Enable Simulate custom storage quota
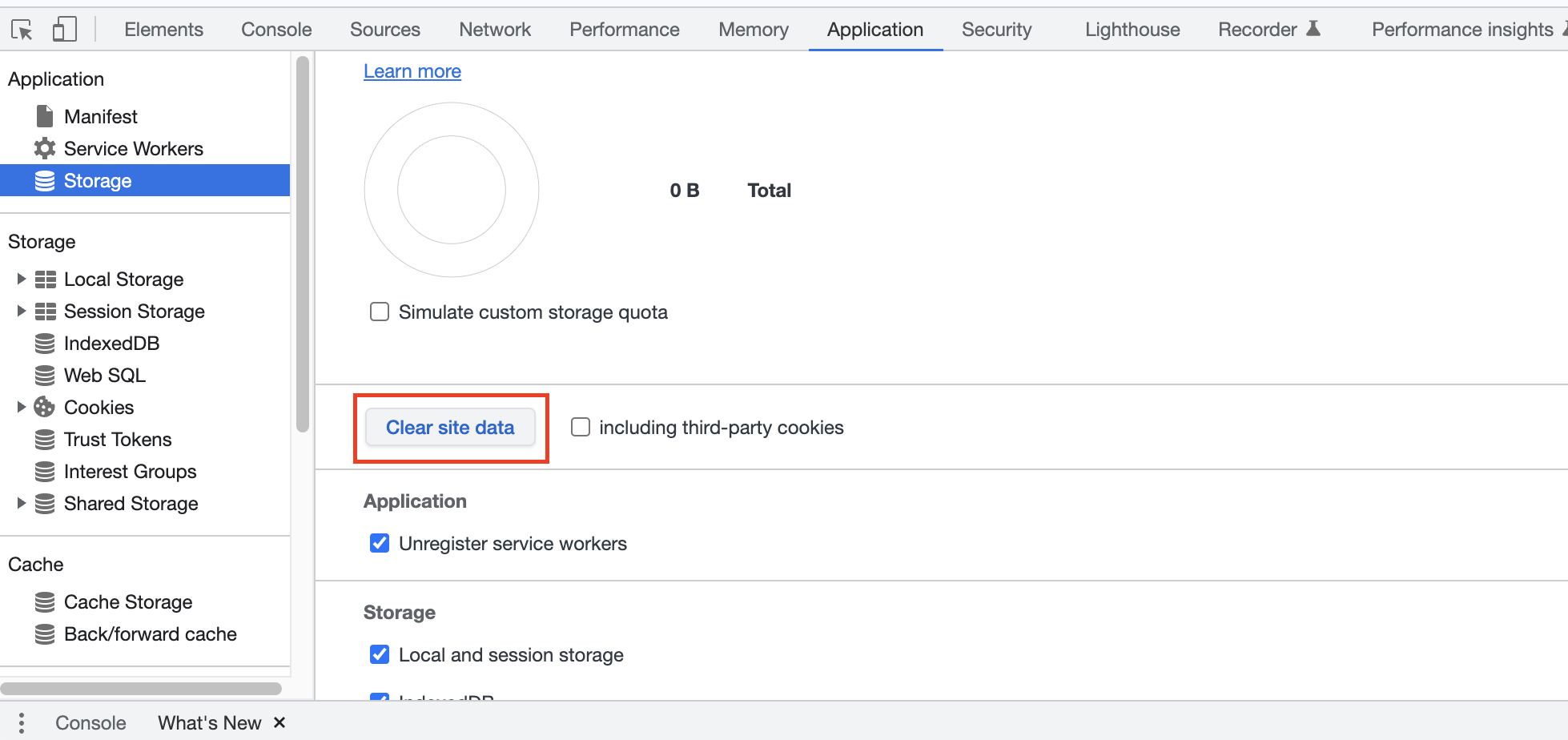This screenshot has height=740, width=1568. click(x=379, y=312)
